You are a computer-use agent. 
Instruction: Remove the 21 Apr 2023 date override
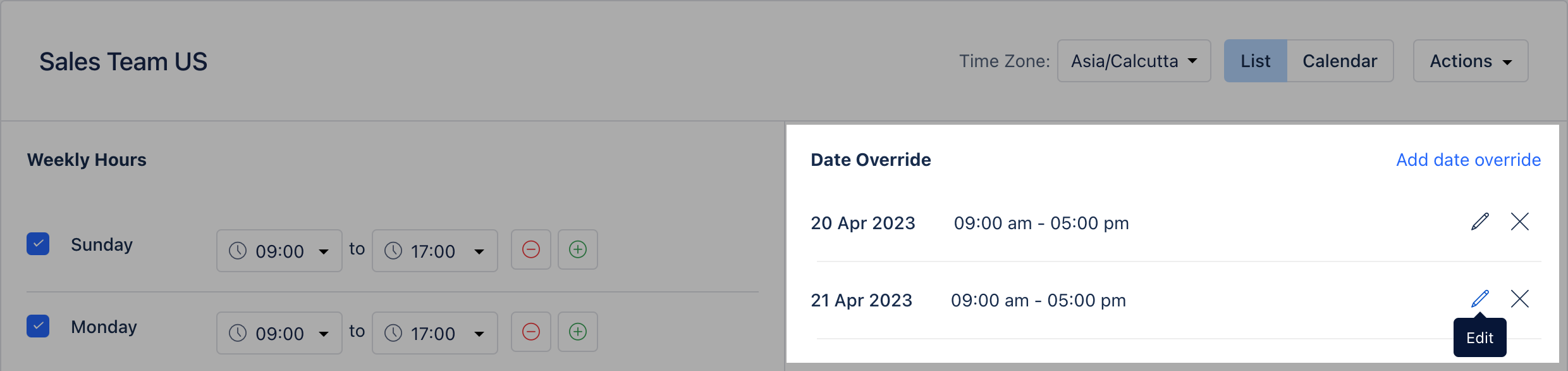pos(1520,299)
